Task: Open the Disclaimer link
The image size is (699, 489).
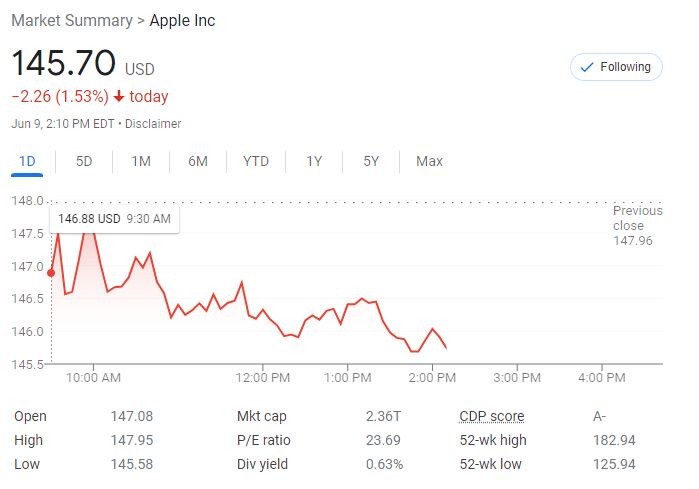Action: coord(154,124)
